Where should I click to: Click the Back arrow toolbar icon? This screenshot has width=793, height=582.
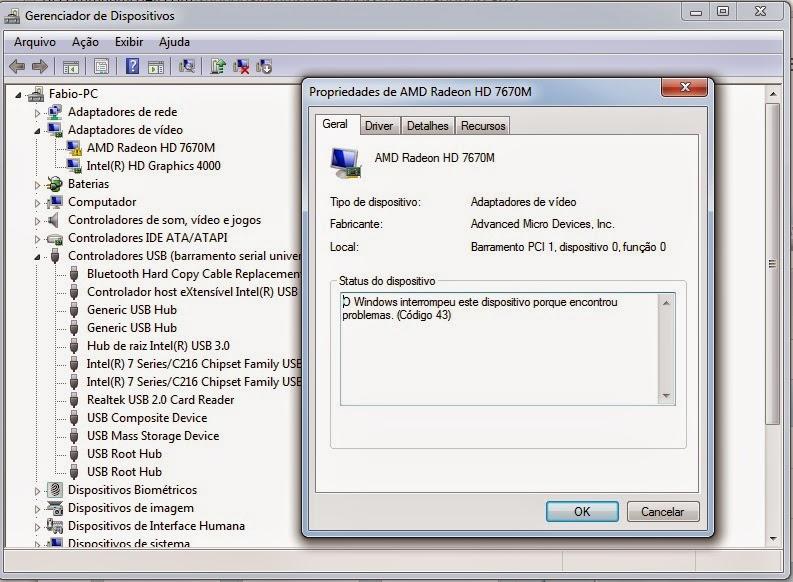point(17,66)
